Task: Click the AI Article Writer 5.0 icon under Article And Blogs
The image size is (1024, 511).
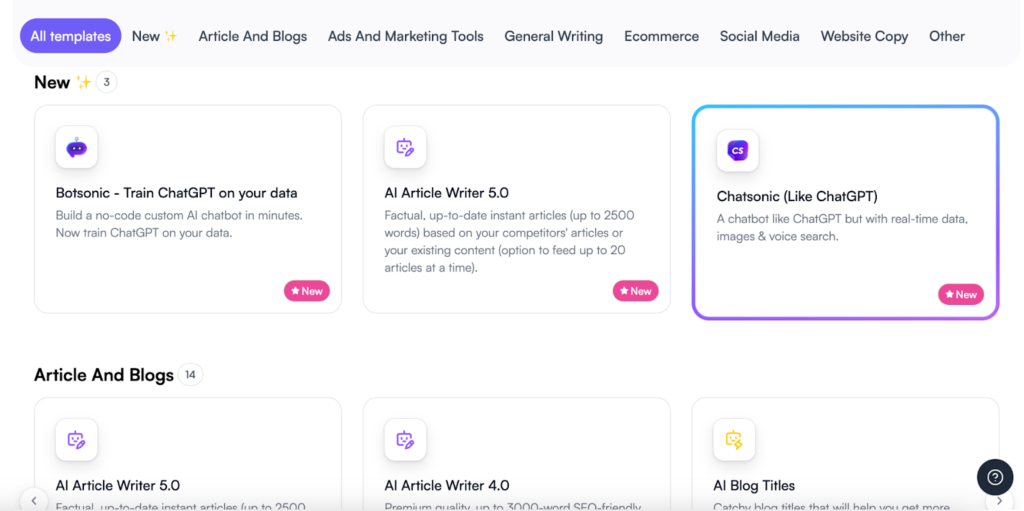Action: pyautogui.click(x=76, y=440)
